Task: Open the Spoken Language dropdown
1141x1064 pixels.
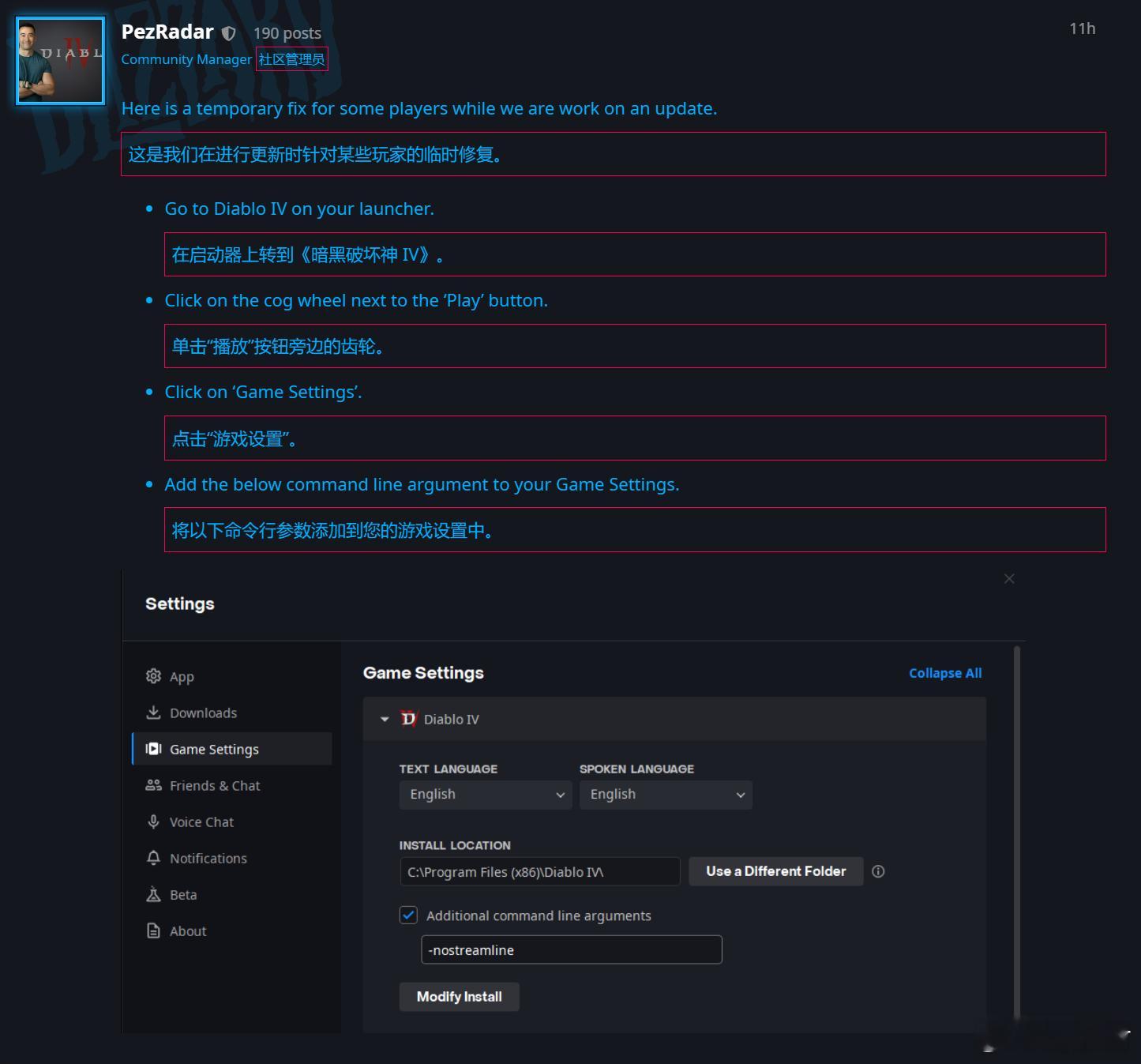Action: (x=666, y=795)
